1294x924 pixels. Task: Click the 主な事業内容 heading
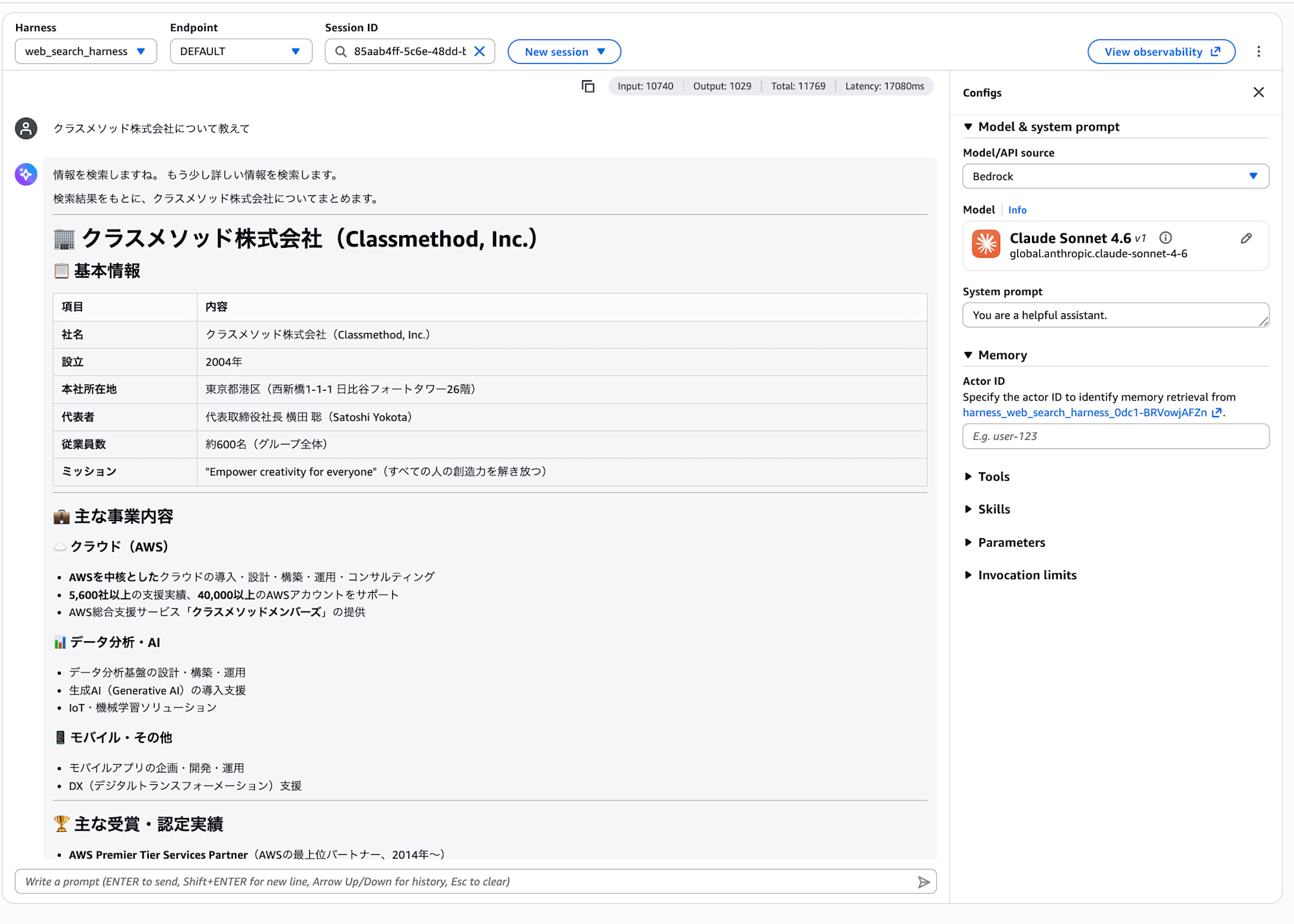(113, 516)
